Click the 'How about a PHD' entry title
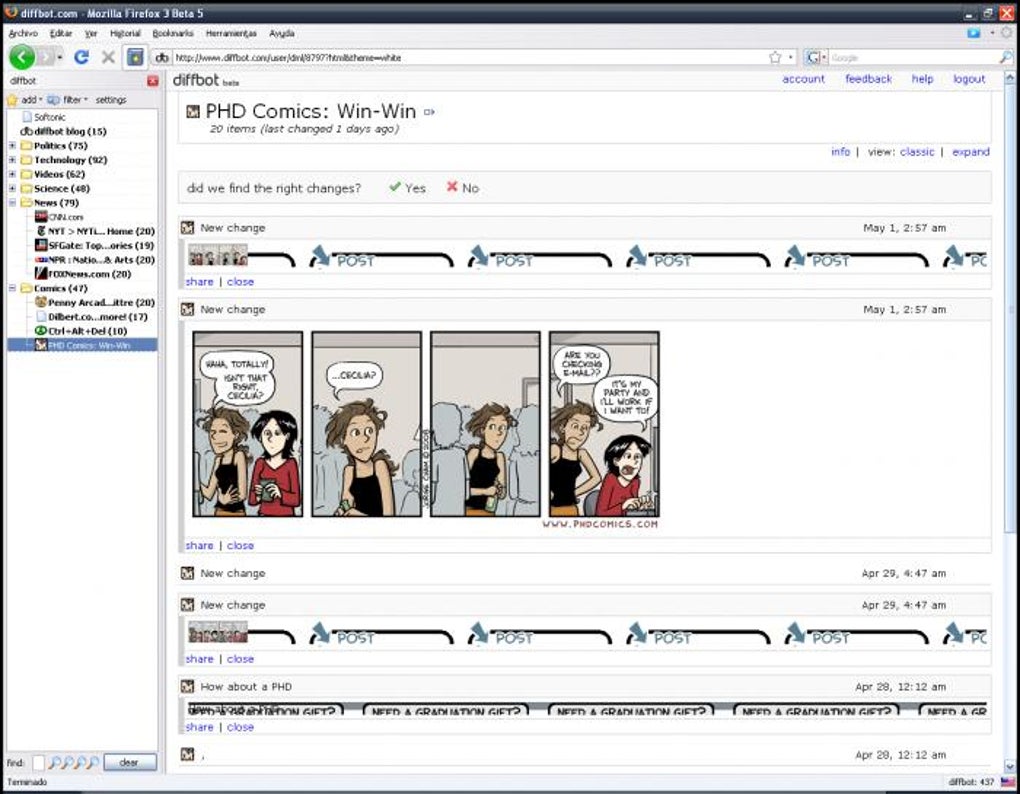Viewport: 1020px width, 794px height. point(246,687)
